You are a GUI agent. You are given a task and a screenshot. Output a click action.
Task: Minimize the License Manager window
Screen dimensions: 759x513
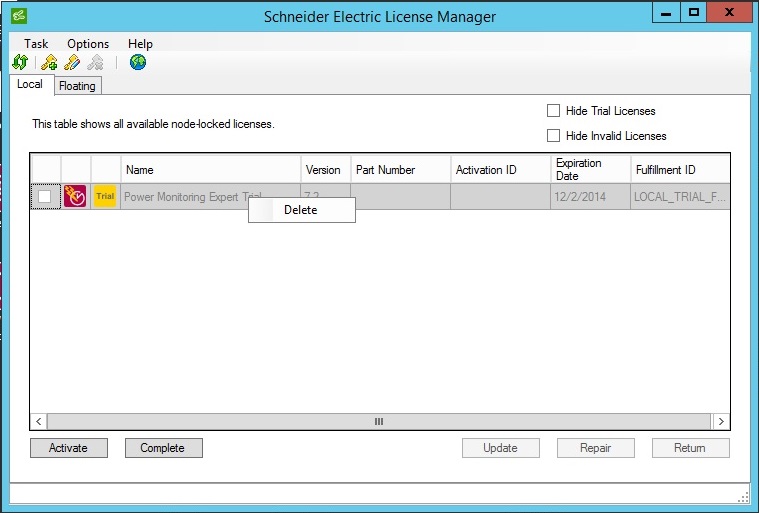(x=666, y=12)
